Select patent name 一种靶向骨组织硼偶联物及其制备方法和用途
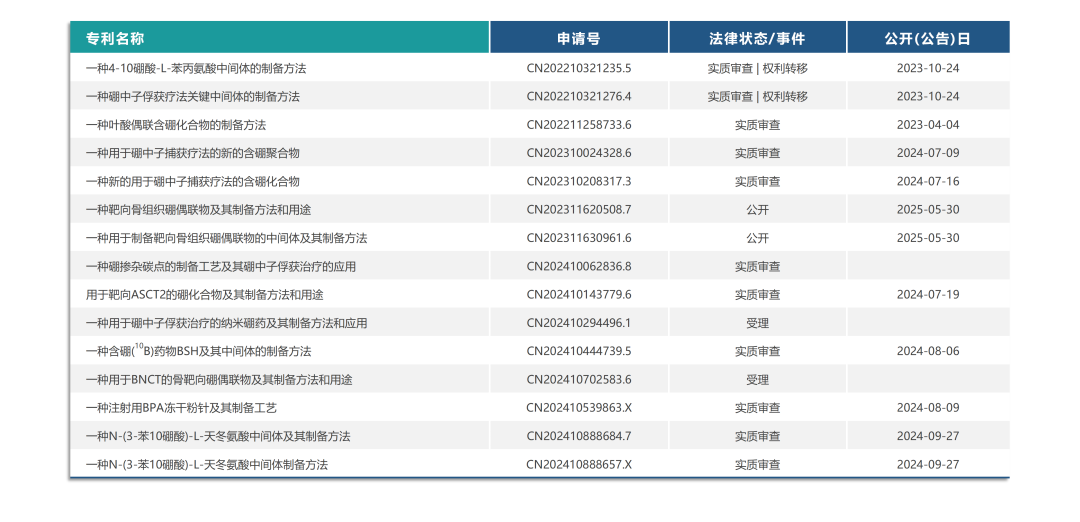Viewport: 1080px width, 522px height. click(198, 209)
